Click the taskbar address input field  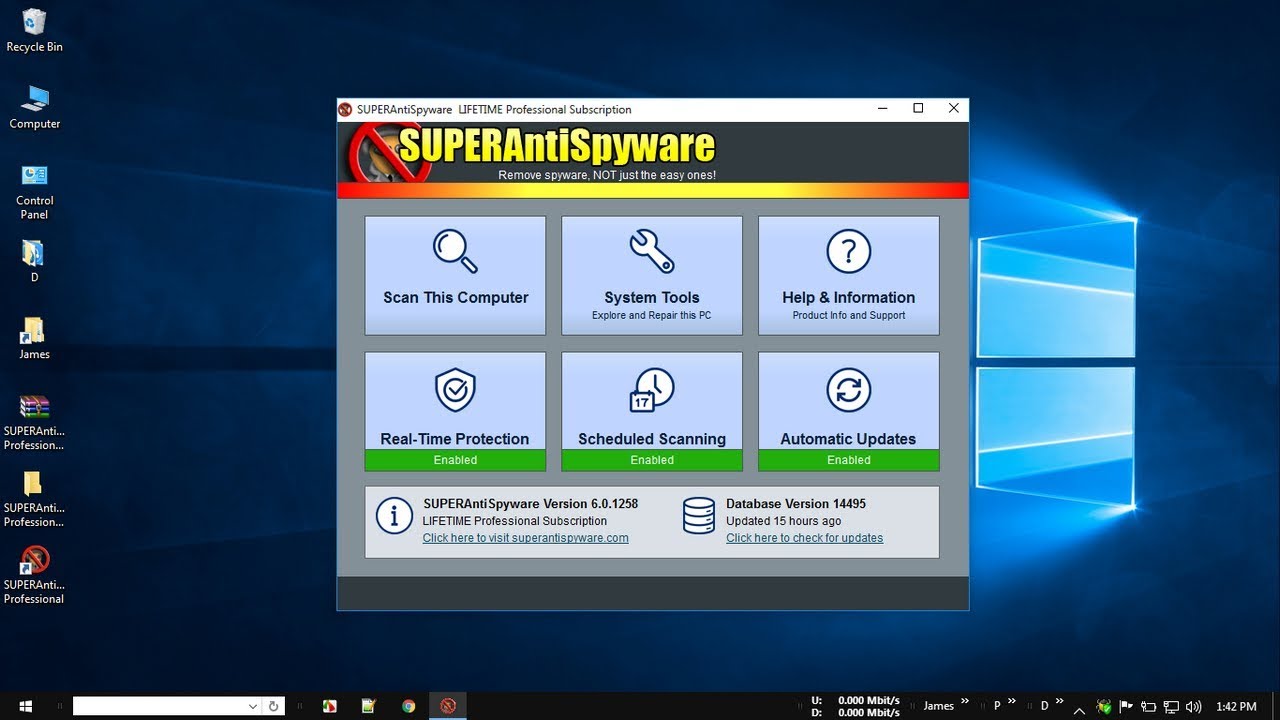coord(158,706)
